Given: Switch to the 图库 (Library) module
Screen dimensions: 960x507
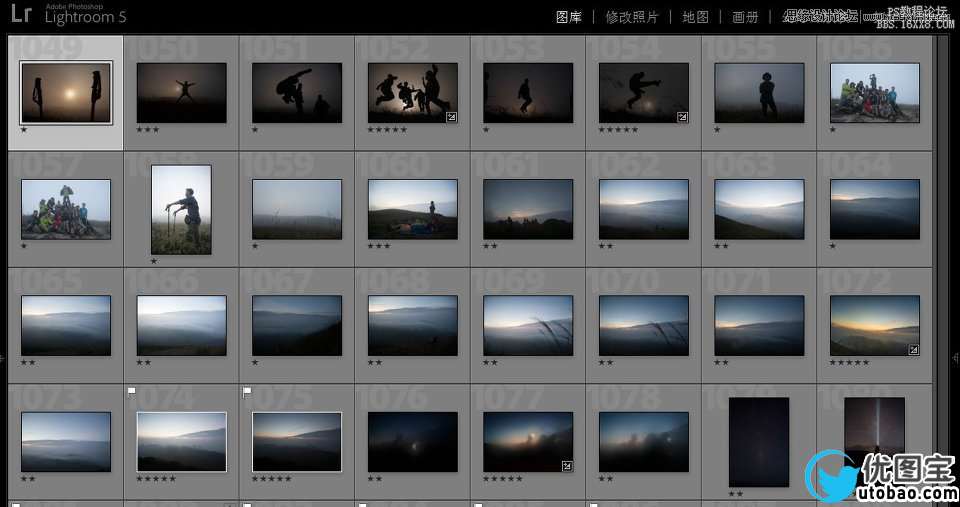Looking at the screenshot, I should pos(569,17).
